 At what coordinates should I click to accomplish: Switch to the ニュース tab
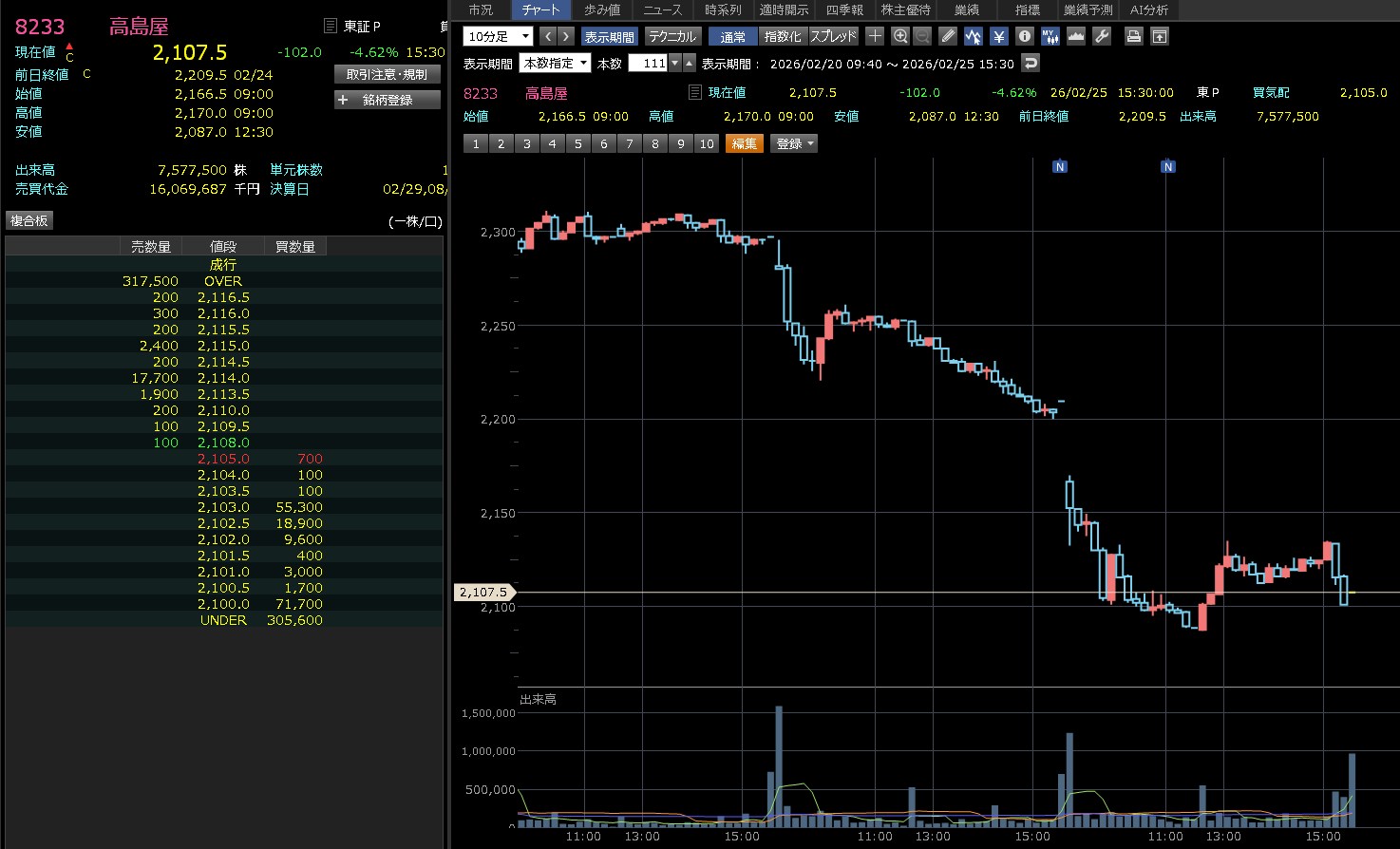662,9
